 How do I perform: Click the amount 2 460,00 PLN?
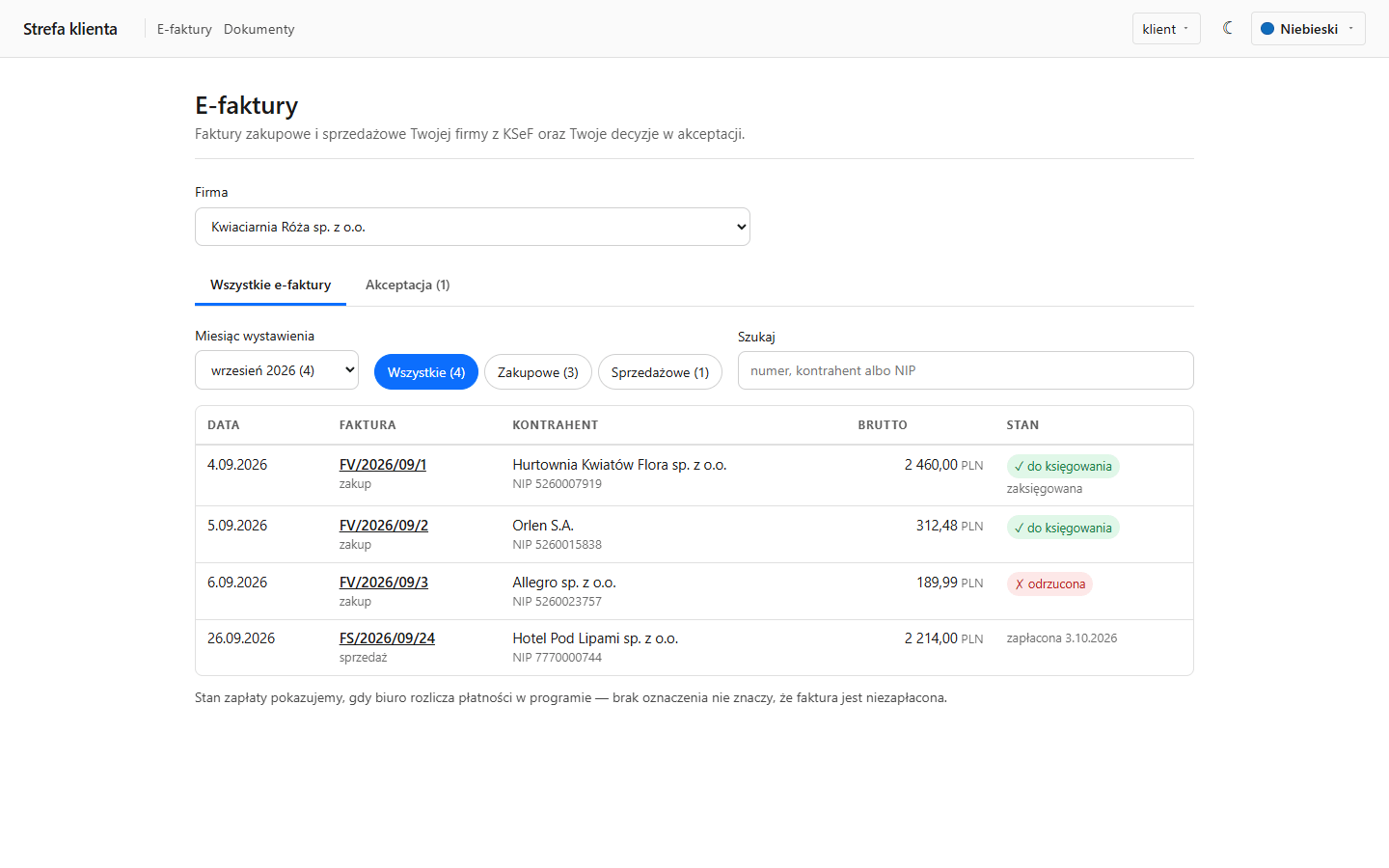pos(943,465)
